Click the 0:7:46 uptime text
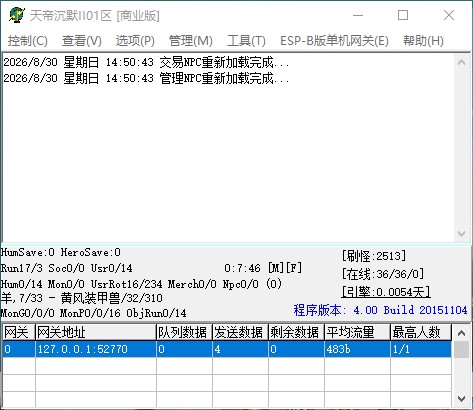 [x=242, y=268]
